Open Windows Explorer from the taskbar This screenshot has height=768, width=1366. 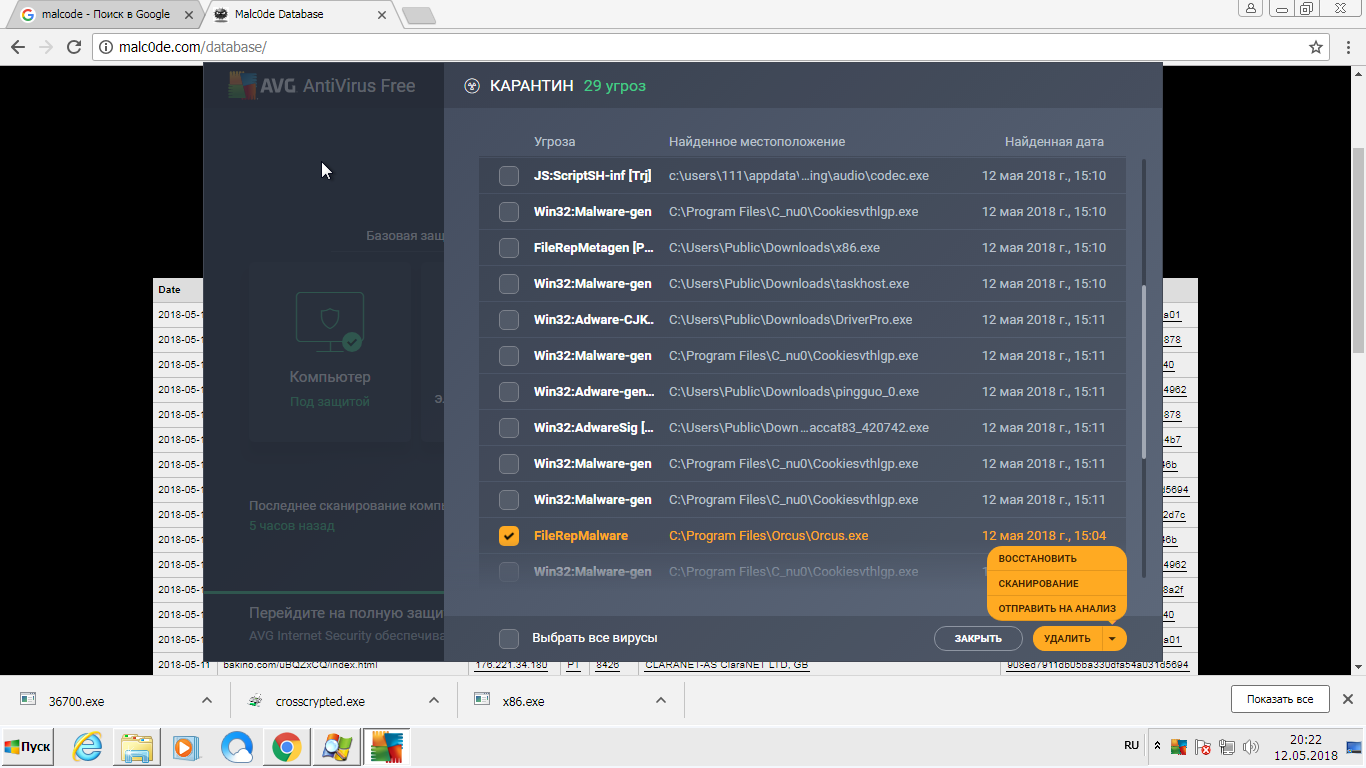[x=138, y=747]
